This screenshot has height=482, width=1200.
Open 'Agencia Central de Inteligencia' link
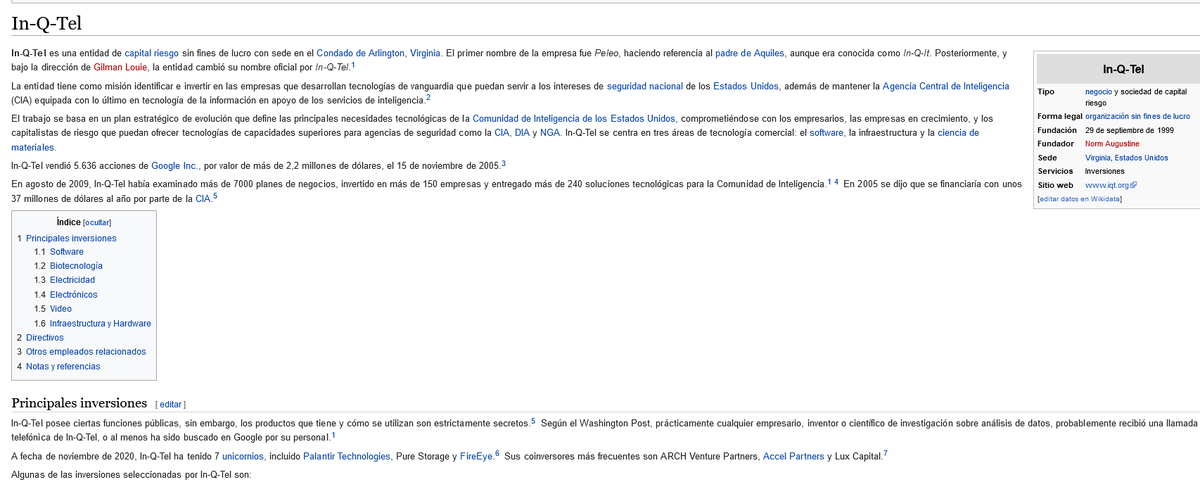pos(946,86)
